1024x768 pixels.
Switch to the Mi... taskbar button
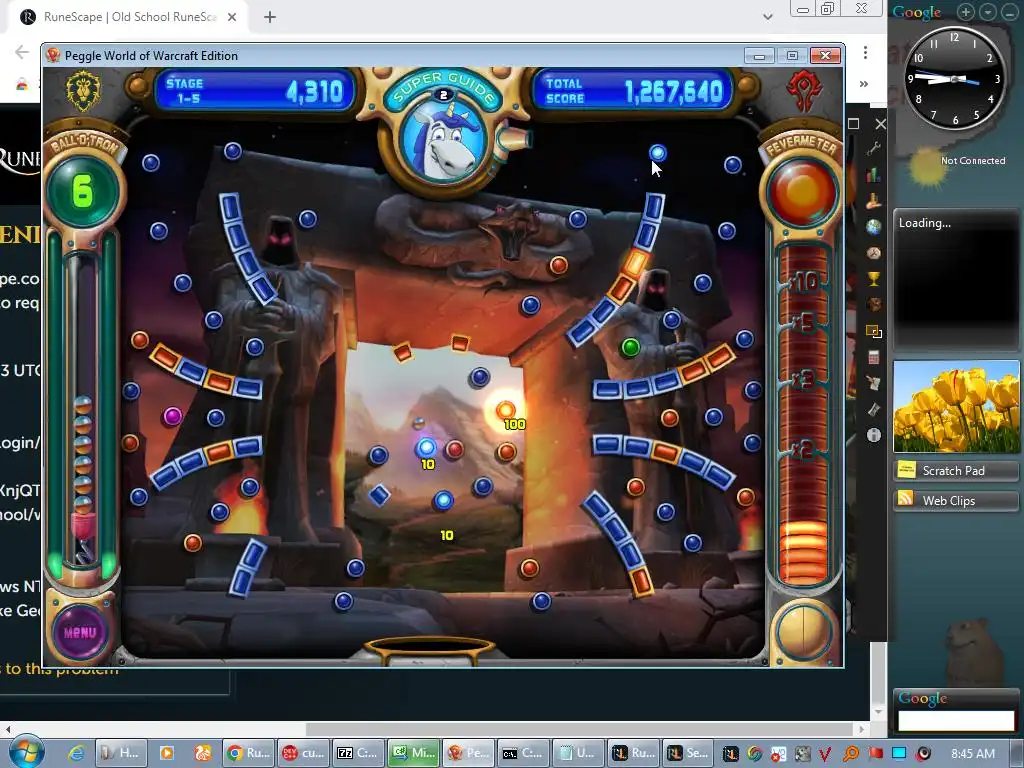tap(413, 753)
